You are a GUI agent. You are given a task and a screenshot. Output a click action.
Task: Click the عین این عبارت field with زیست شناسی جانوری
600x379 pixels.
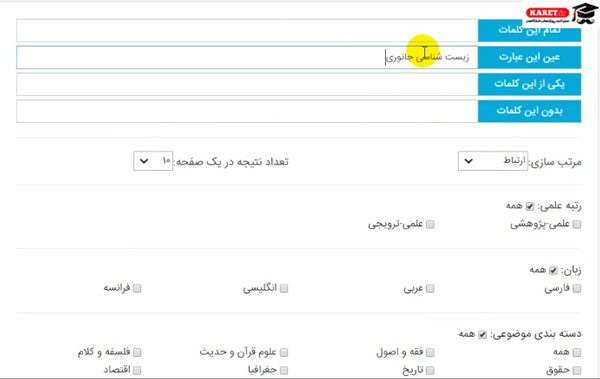(247, 57)
